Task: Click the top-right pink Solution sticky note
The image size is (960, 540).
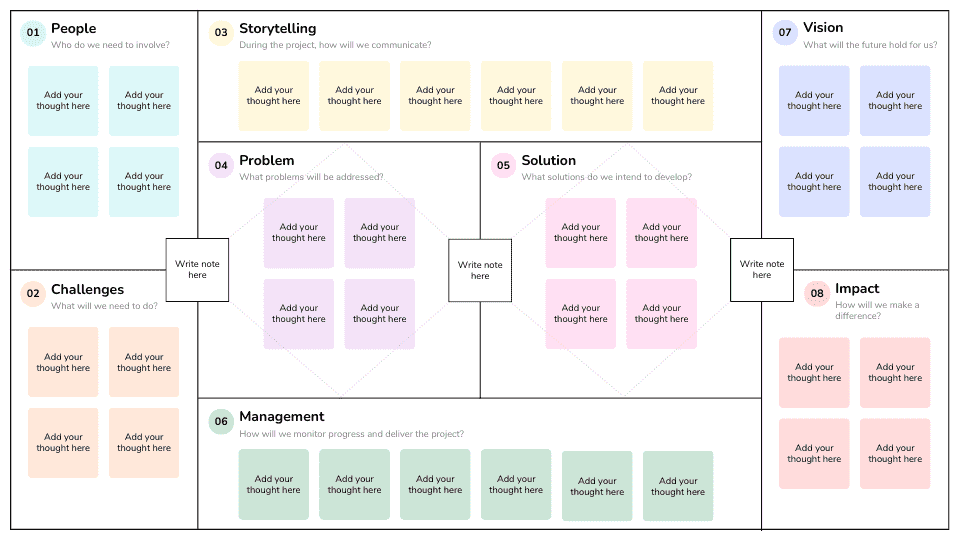Action: (662, 233)
